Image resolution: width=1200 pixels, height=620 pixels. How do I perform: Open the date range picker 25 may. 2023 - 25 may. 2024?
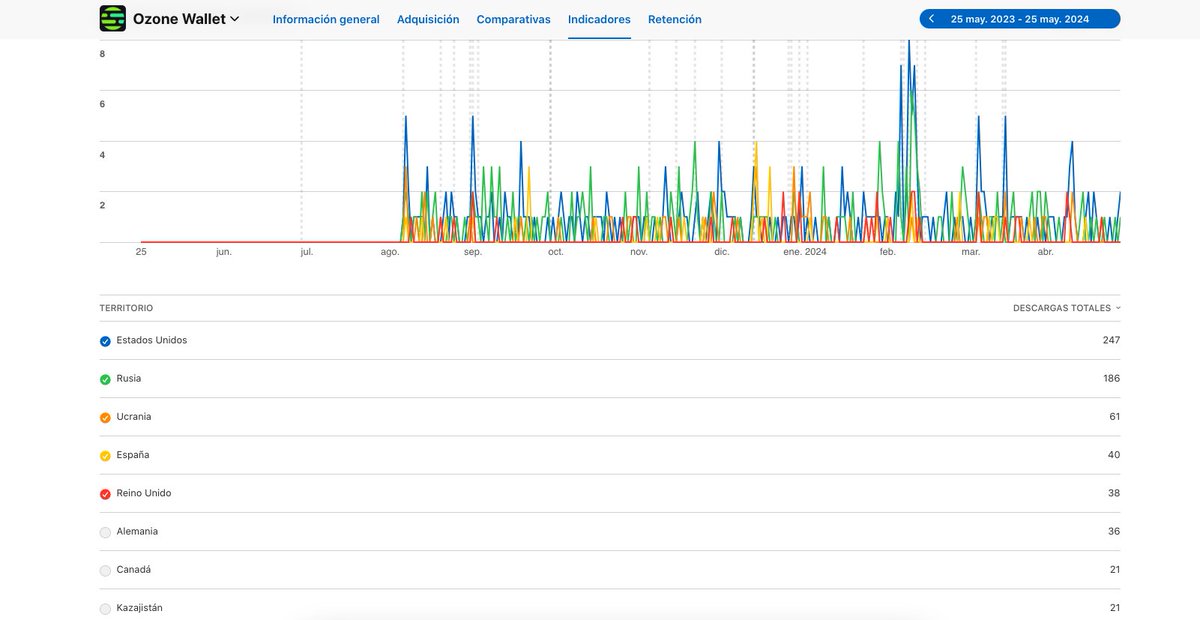pyautogui.click(x=1020, y=19)
